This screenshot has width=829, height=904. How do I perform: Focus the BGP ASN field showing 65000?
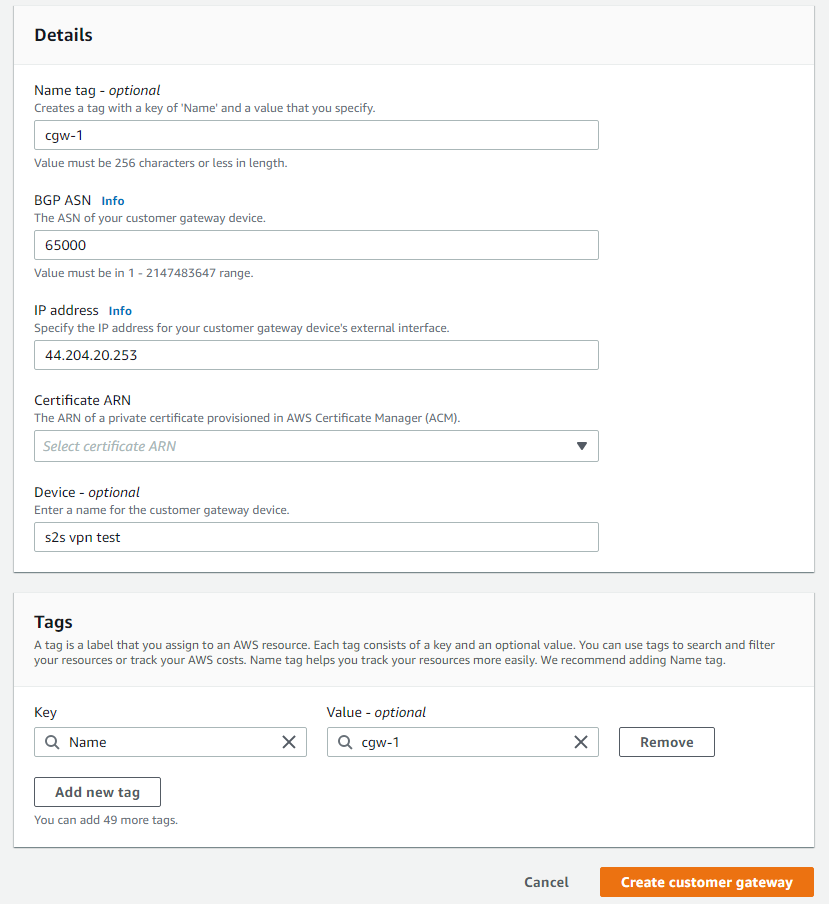click(316, 245)
